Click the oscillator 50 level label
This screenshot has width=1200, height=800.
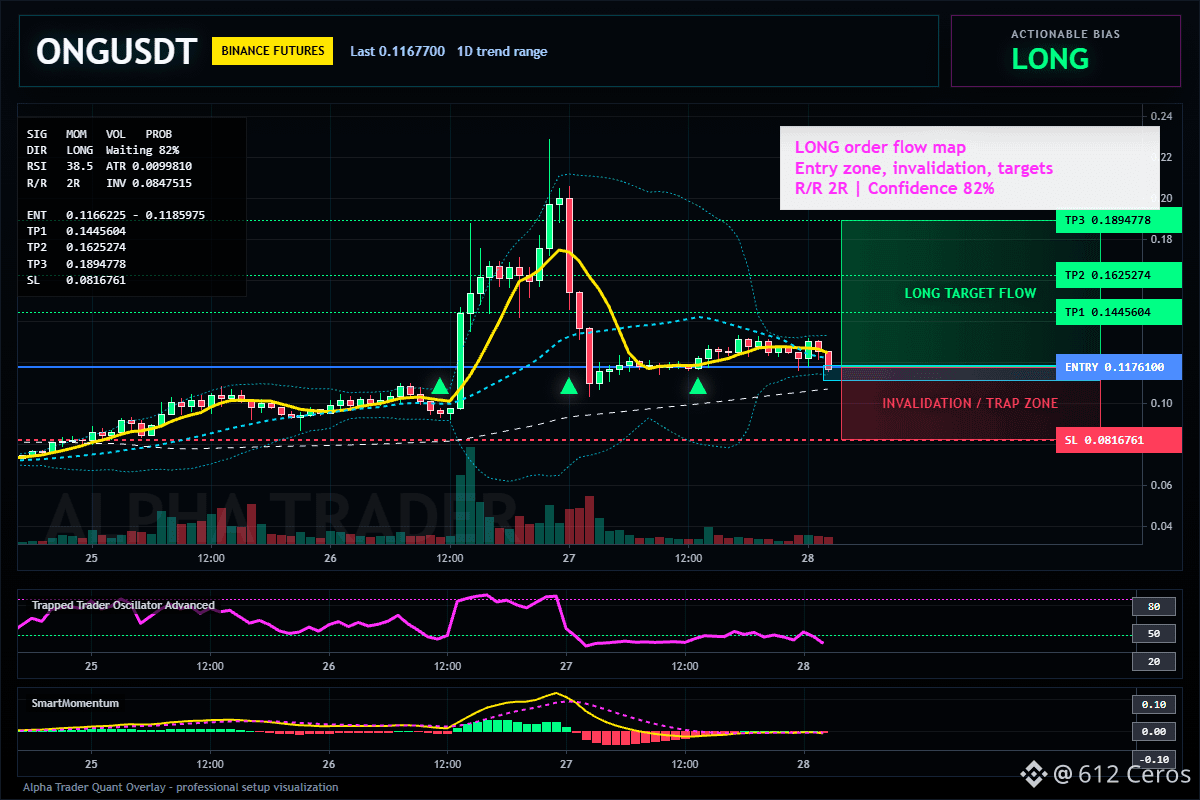tap(1153, 634)
